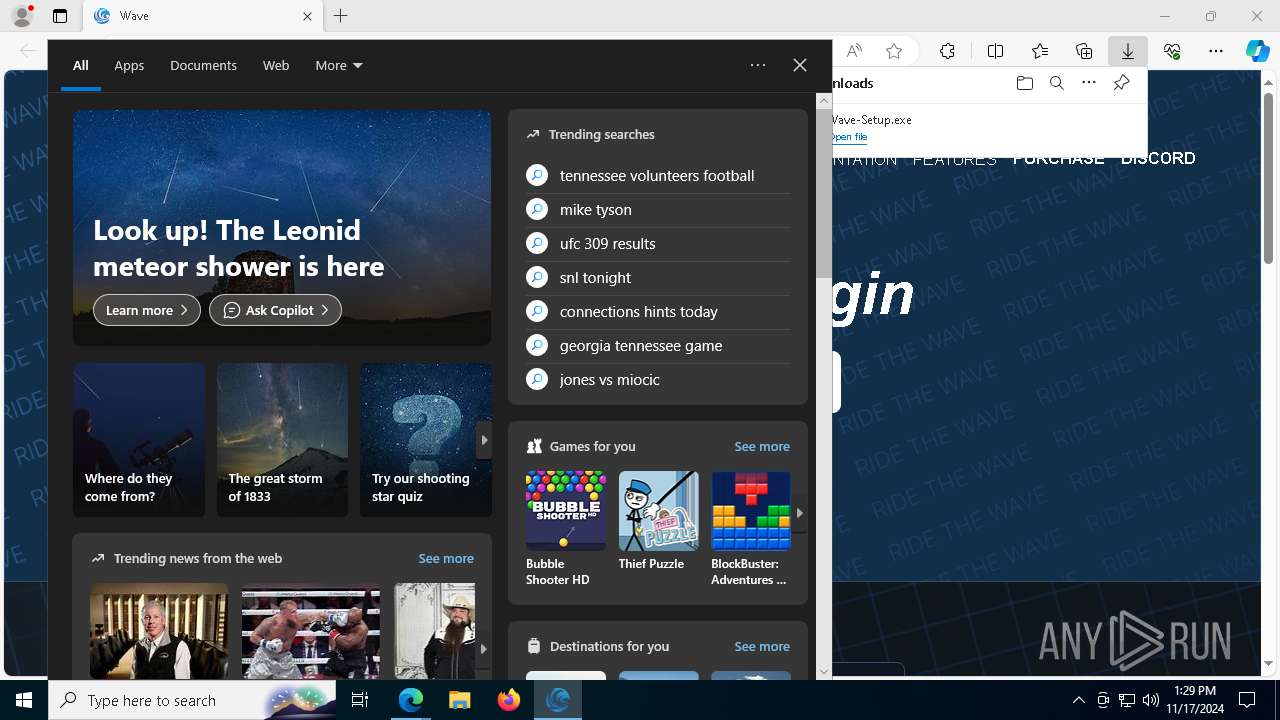Viewport: 1280px width, 720px height.
Task: Click the taskbar search input field
Action: pos(192,700)
